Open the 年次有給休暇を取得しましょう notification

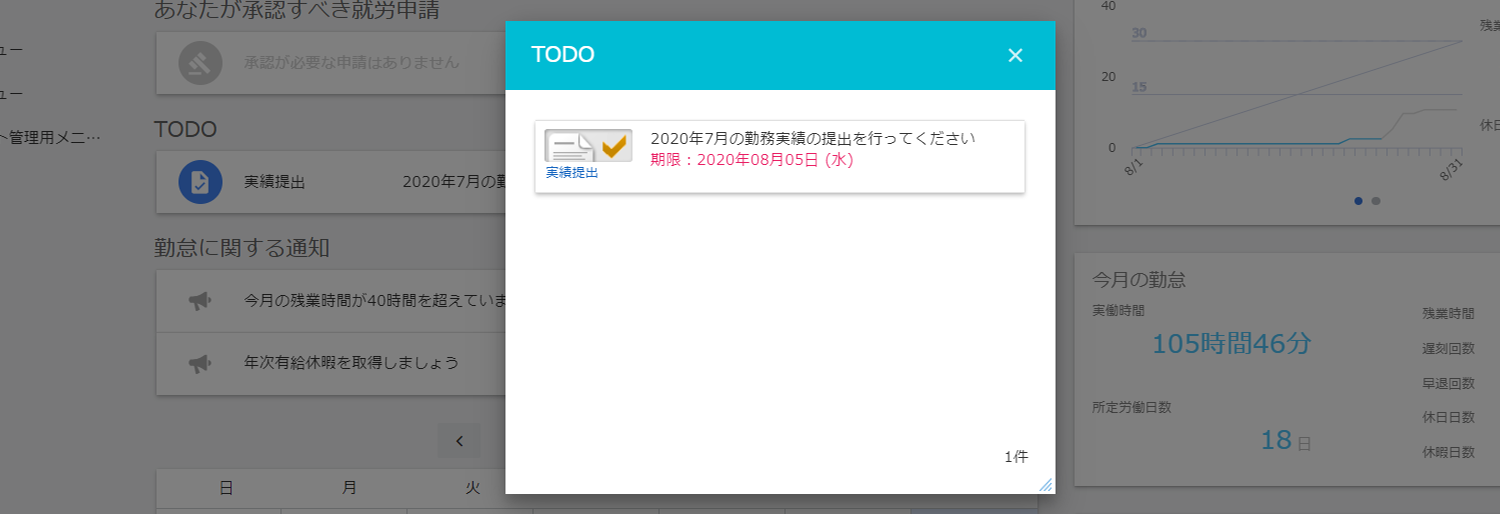[x=351, y=363]
